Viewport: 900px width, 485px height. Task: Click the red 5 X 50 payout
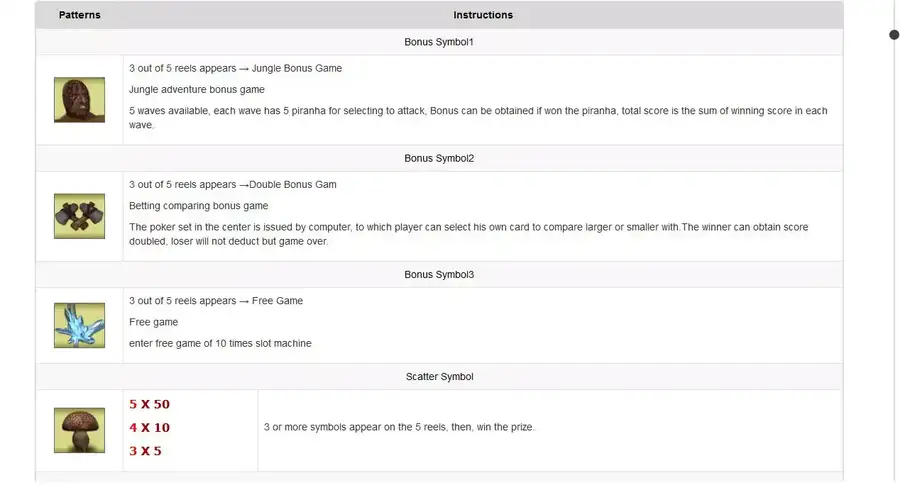[149, 405]
